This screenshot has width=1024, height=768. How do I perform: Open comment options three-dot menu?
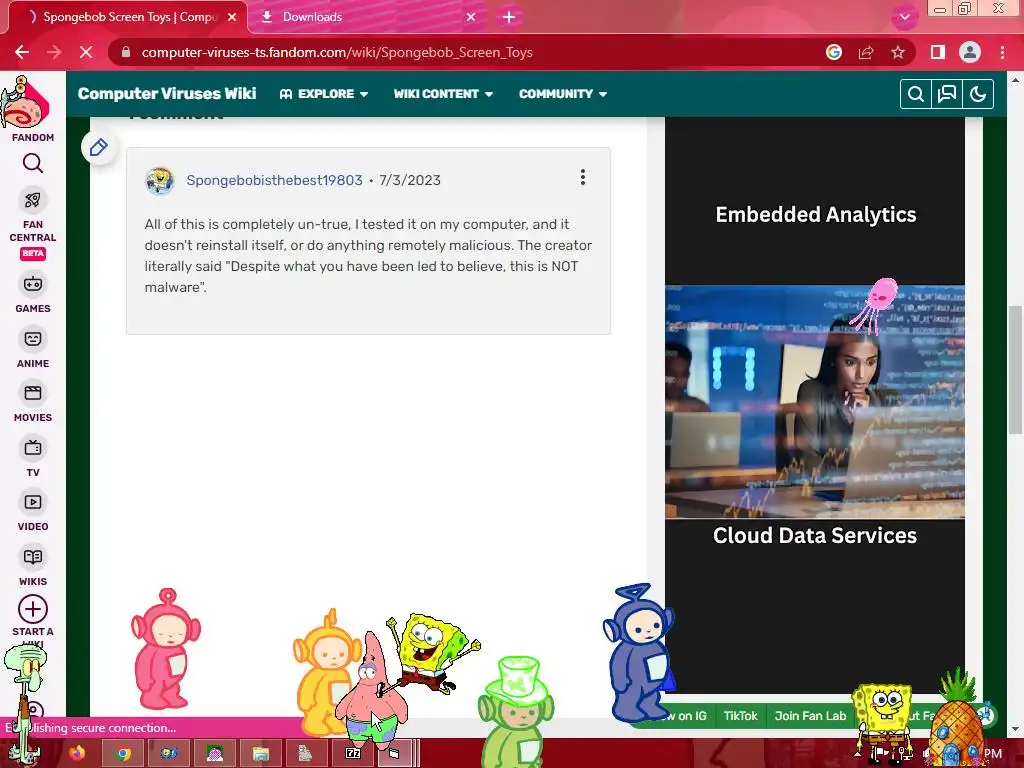[x=583, y=177]
